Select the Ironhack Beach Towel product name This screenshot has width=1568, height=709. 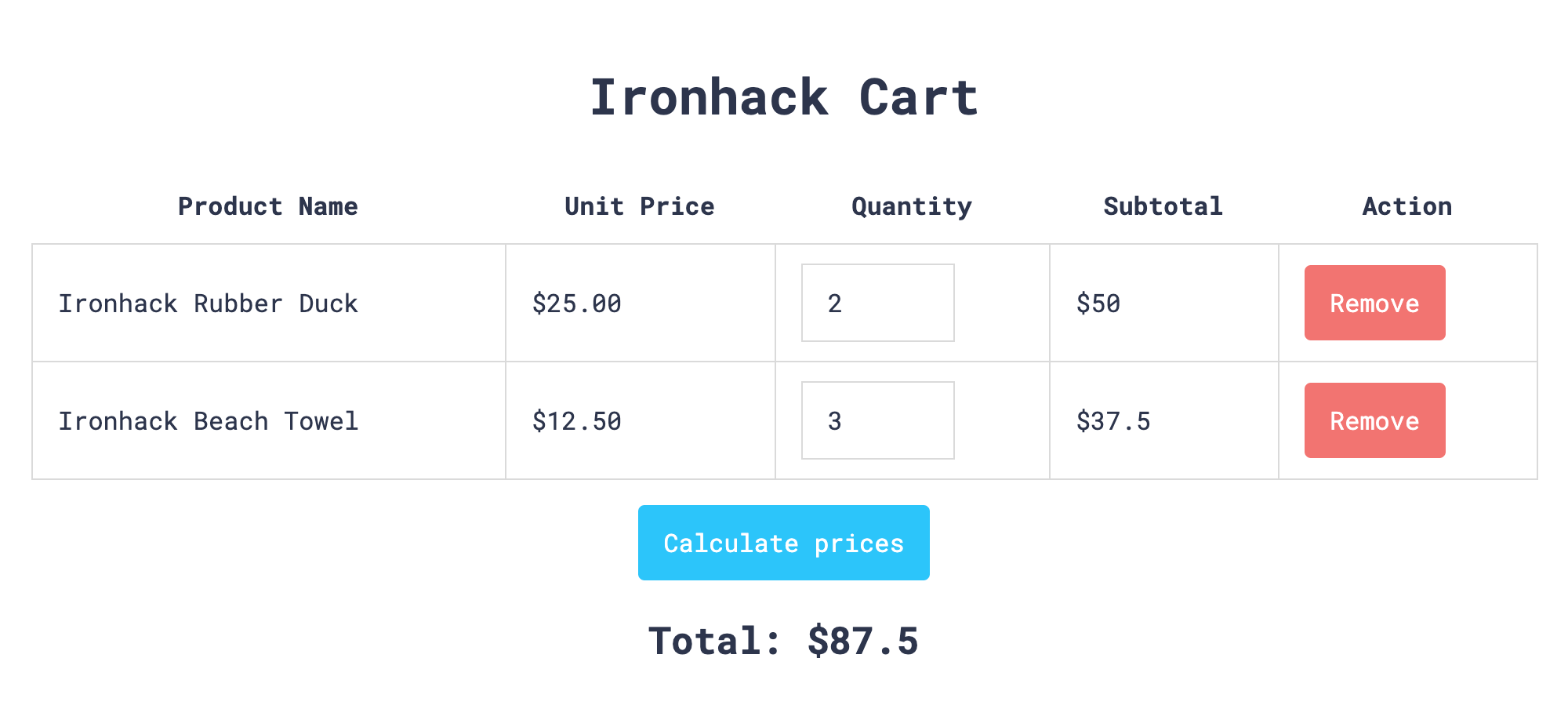click(209, 421)
